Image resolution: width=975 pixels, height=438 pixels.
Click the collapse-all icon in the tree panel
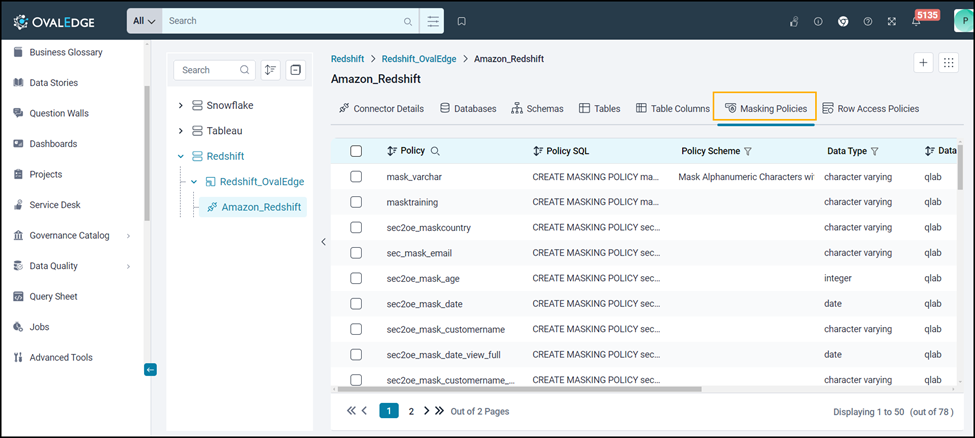(295, 70)
